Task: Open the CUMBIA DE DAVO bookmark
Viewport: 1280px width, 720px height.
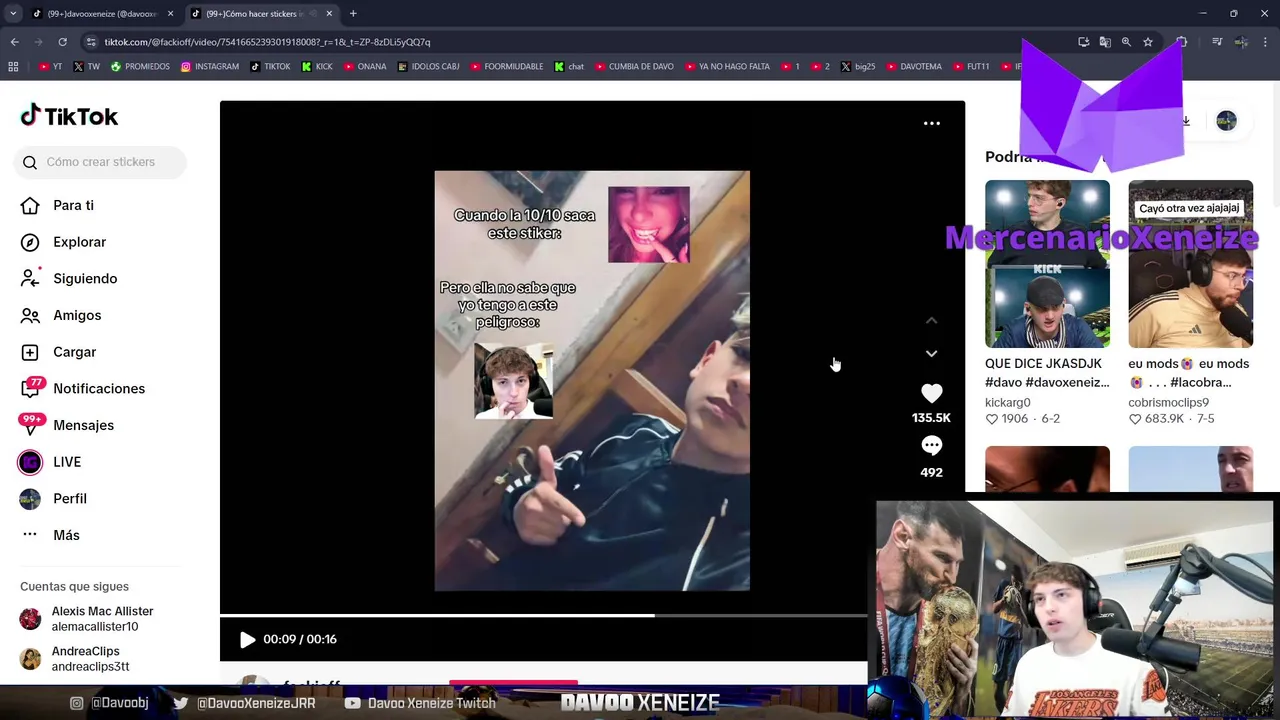Action: tap(634, 67)
